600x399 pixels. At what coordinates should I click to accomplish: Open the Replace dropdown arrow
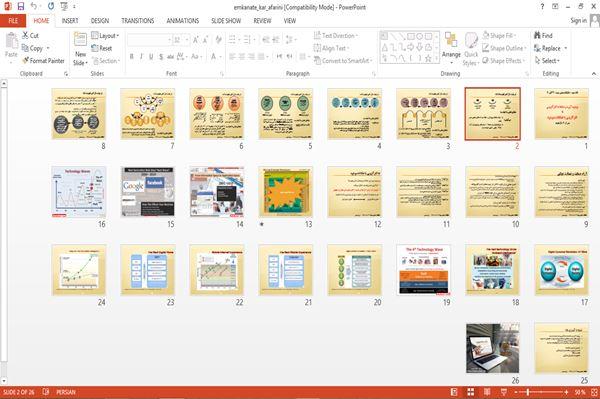566,48
